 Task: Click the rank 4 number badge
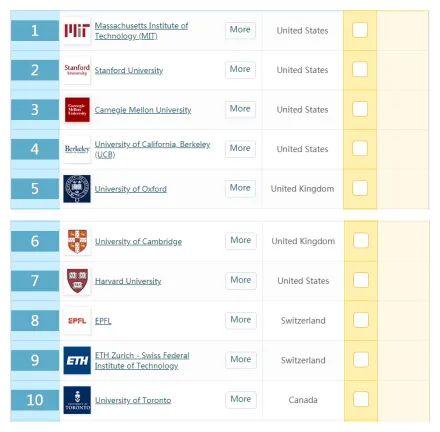pos(35,149)
